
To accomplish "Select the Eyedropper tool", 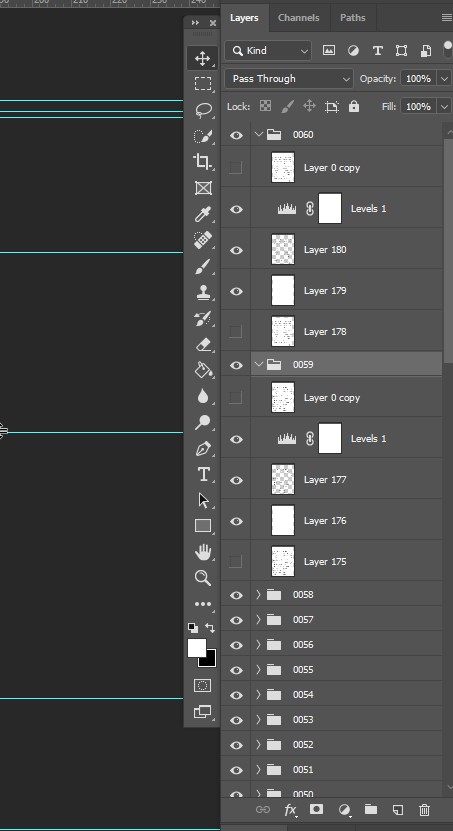I will click(x=202, y=214).
